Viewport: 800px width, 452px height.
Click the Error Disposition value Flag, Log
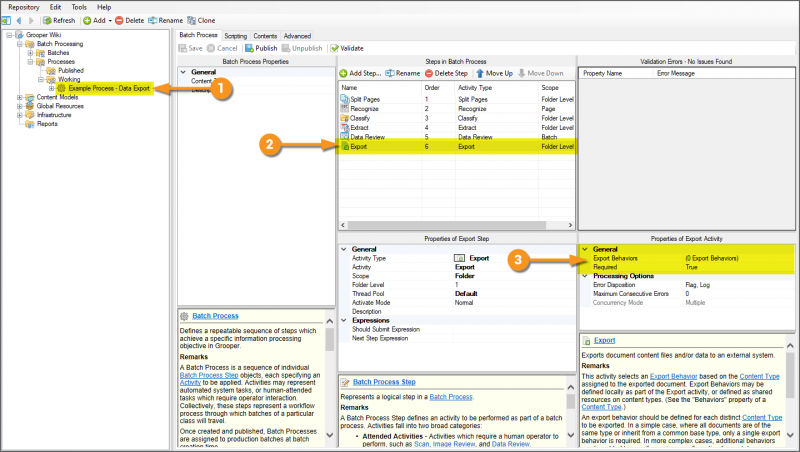coord(697,285)
